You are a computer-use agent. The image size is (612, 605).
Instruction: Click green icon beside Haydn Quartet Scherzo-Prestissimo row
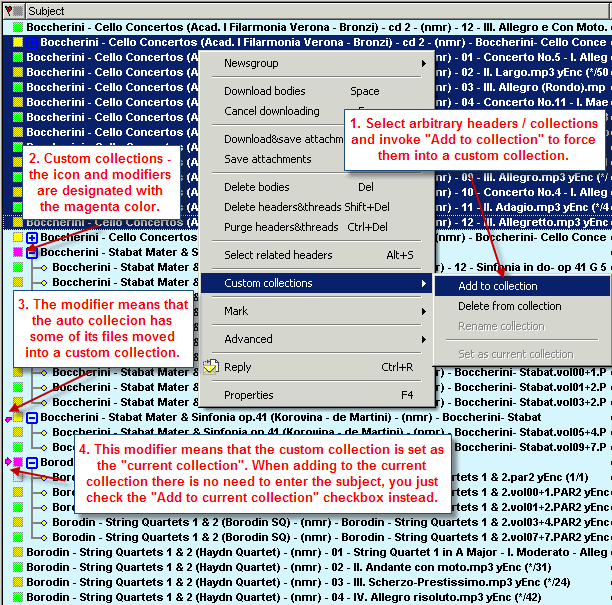17,582
